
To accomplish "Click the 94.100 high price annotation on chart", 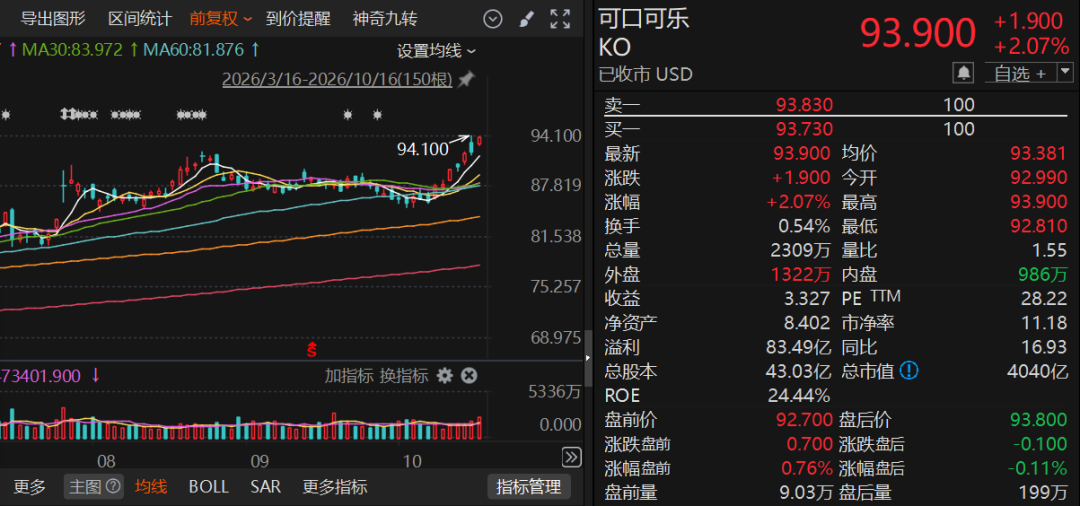I will point(423,148).
